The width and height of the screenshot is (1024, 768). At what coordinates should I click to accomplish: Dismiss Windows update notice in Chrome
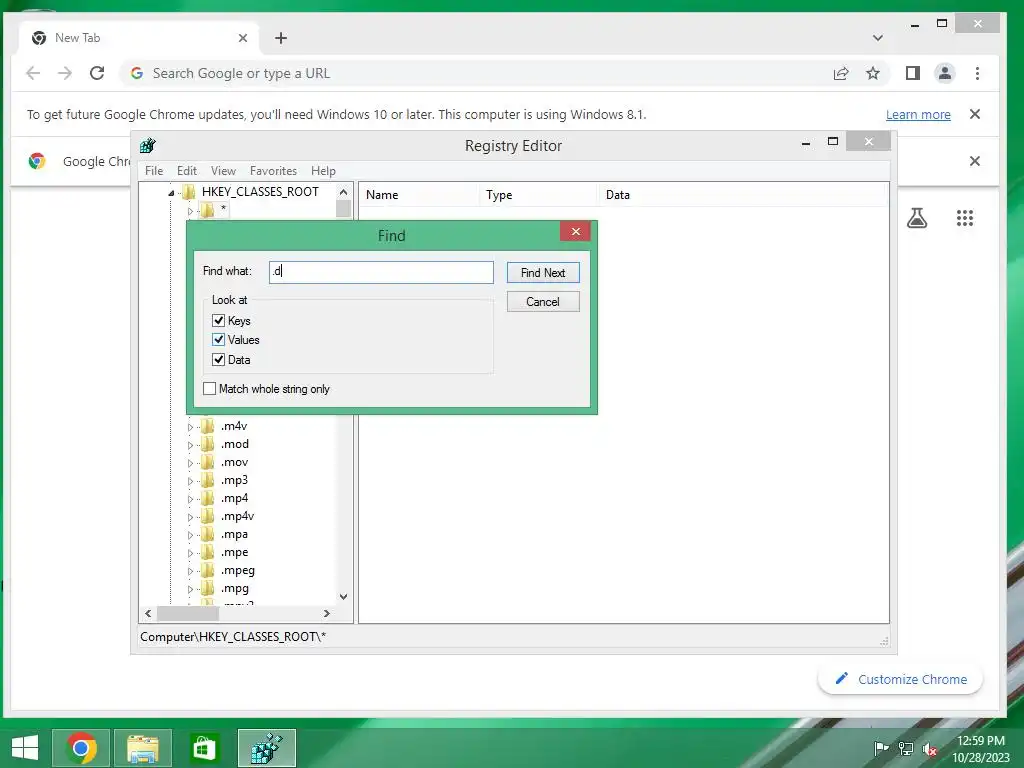click(x=975, y=114)
